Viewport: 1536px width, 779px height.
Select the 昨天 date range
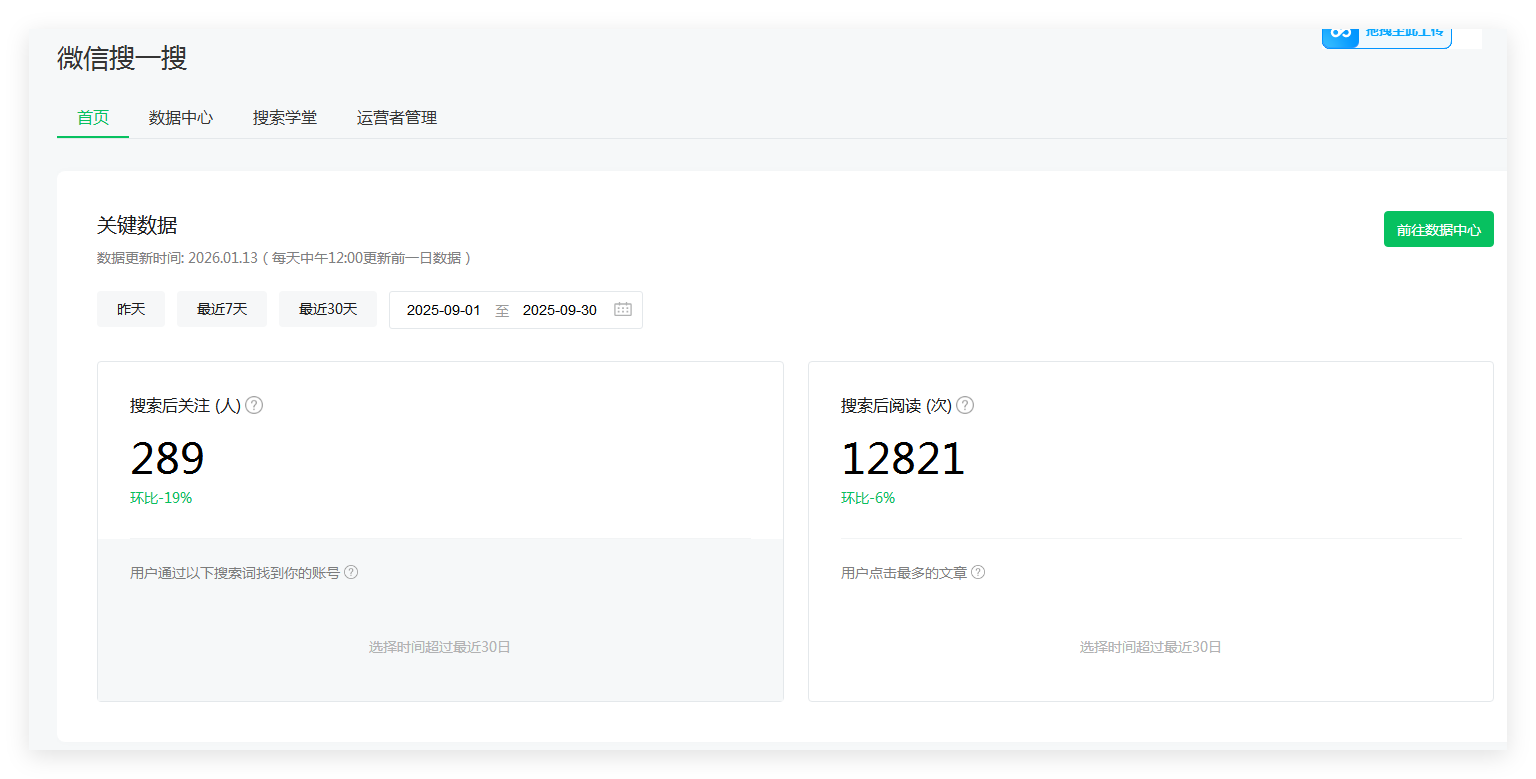tap(131, 309)
